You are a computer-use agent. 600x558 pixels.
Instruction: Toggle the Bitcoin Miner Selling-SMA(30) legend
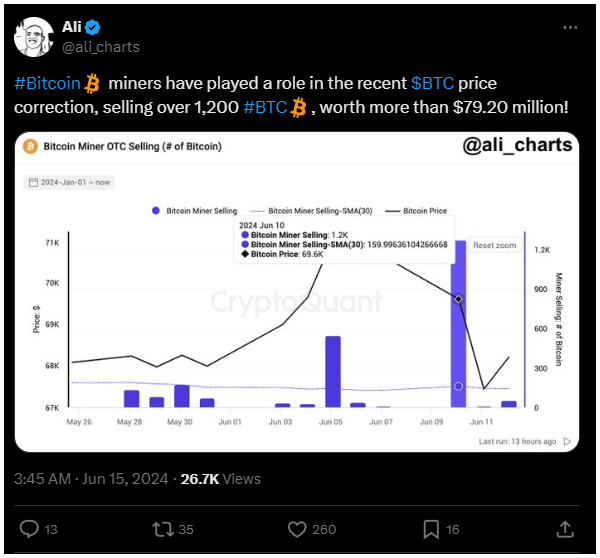click(311, 211)
